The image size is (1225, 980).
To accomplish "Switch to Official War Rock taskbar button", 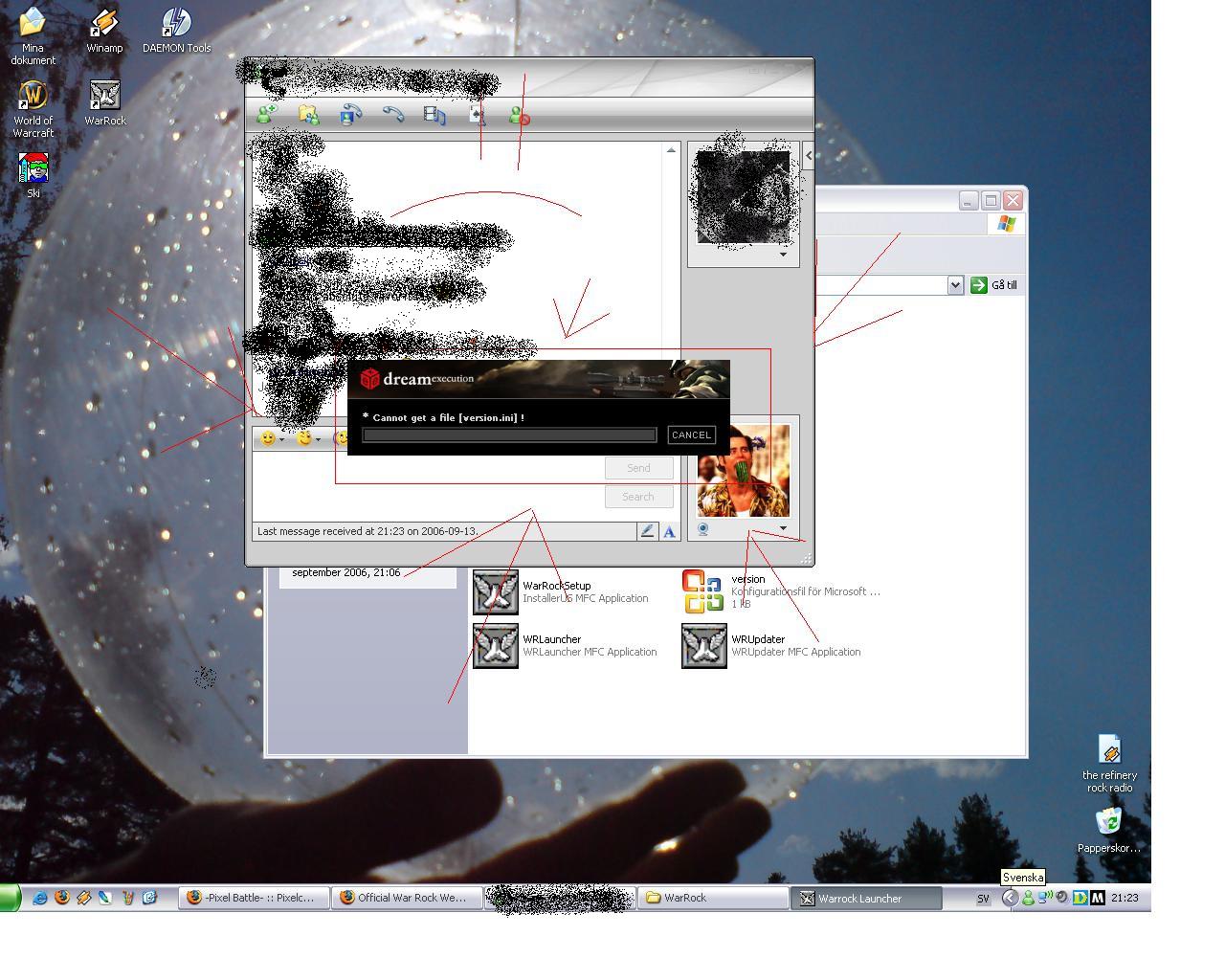I will tap(406, 898).
